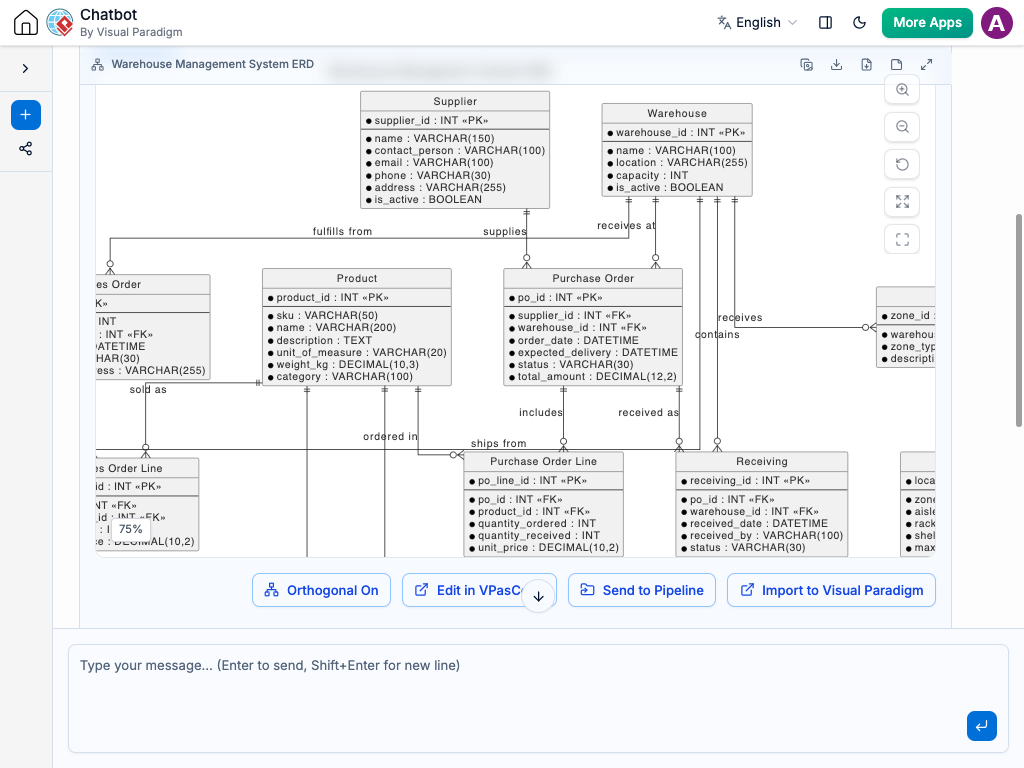Click the 'receives at' relationship label

(626, 225)
